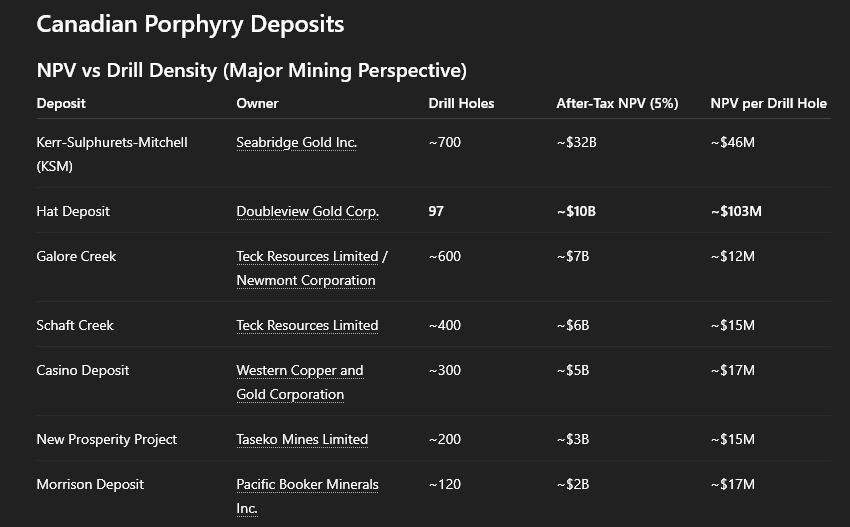Screen dimensions: 850x527
Task: Click the After-Tax NPV (5%) header
Action: (x=617, y=104)
